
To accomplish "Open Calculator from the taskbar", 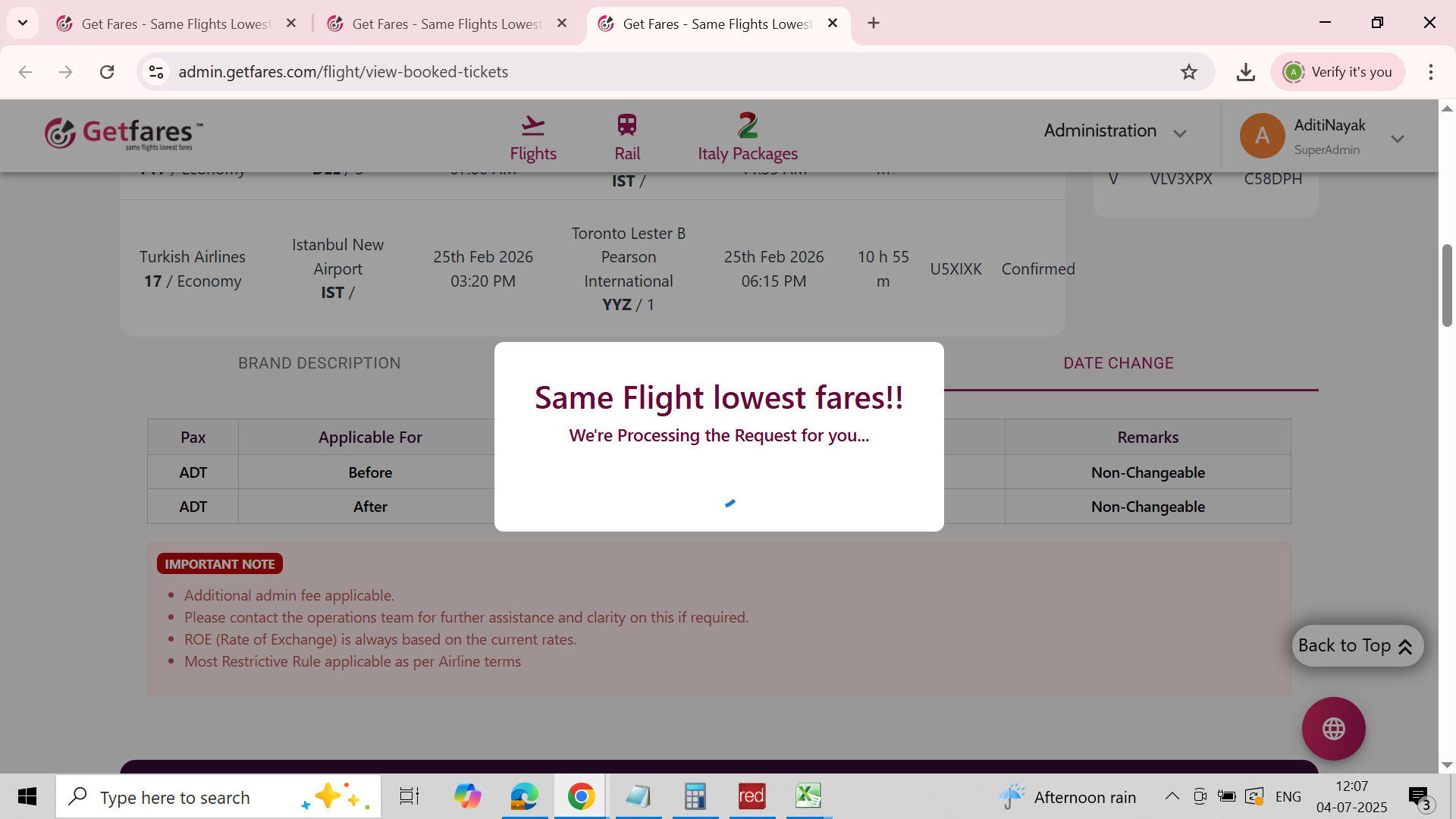I will [x=695, y=796].
